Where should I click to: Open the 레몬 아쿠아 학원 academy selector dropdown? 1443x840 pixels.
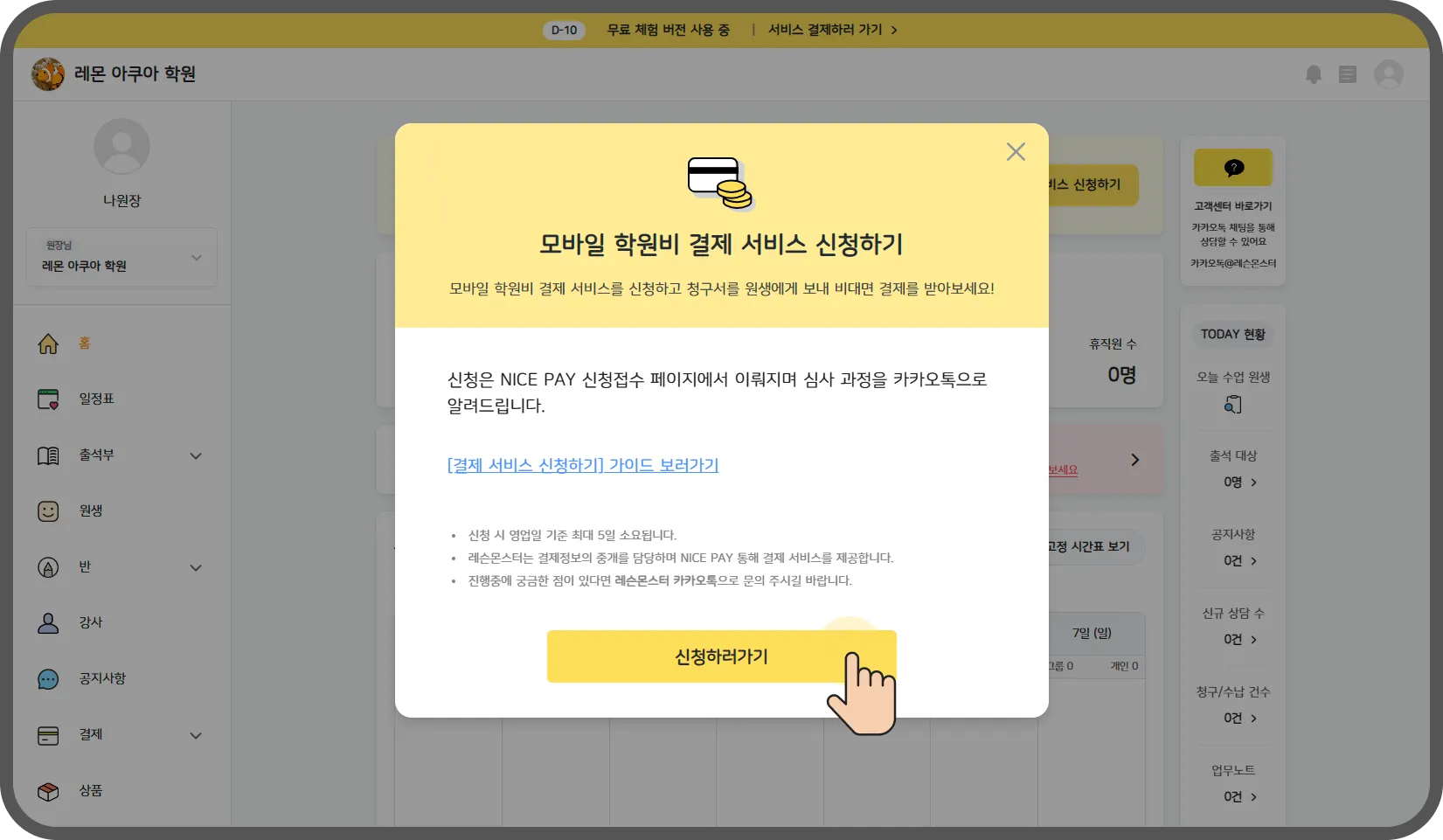click(121, 257)
